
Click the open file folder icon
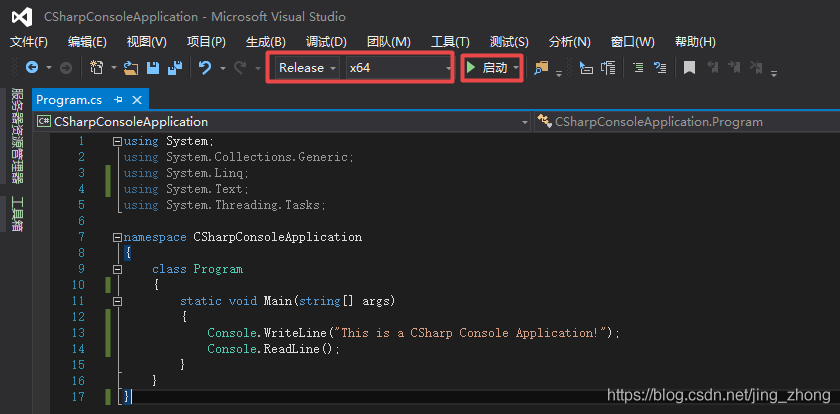coord(131,68)
